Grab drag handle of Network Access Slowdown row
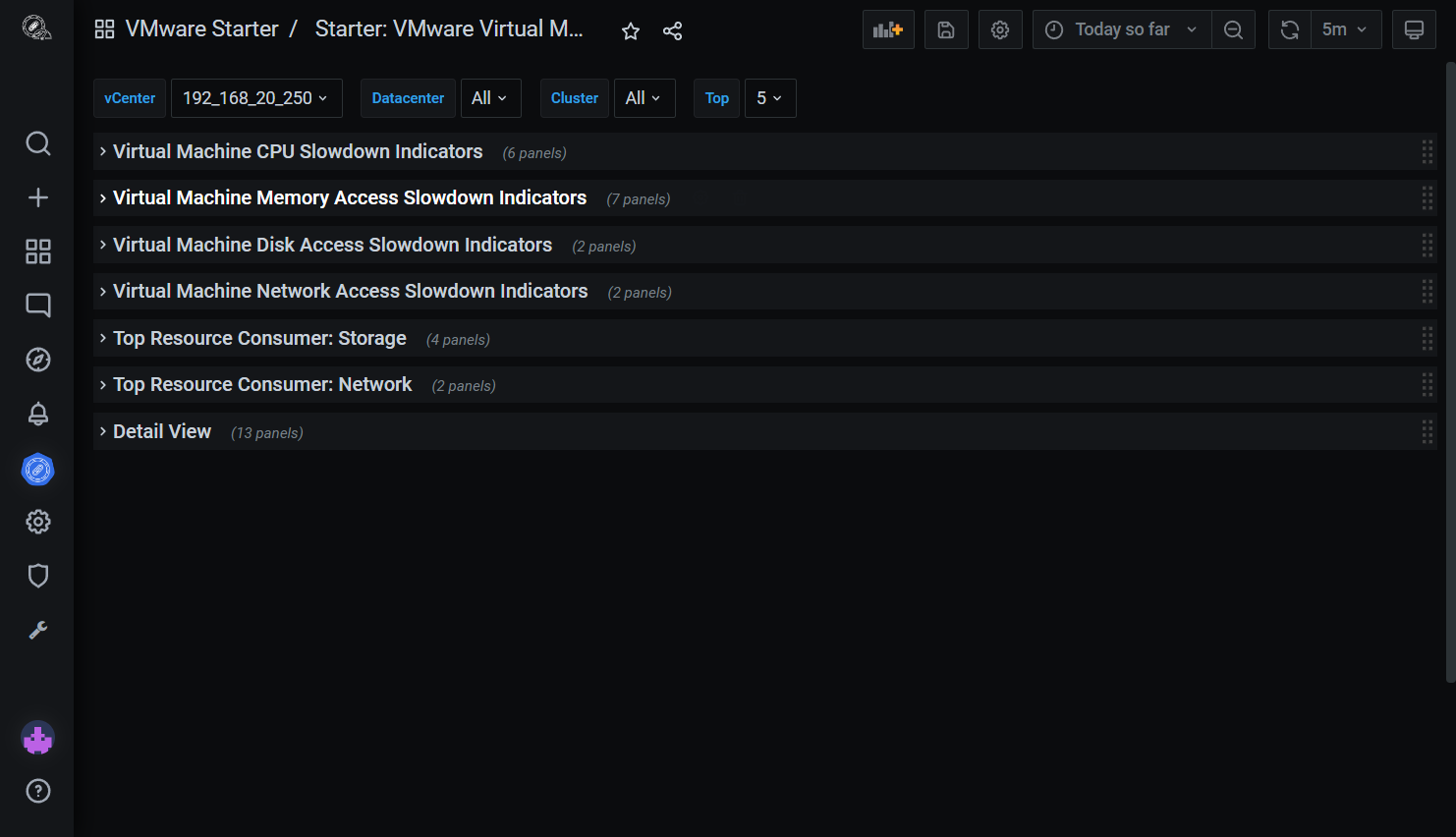The image size is (1456, 837). pyautogui.click(x=1427, y=291)
